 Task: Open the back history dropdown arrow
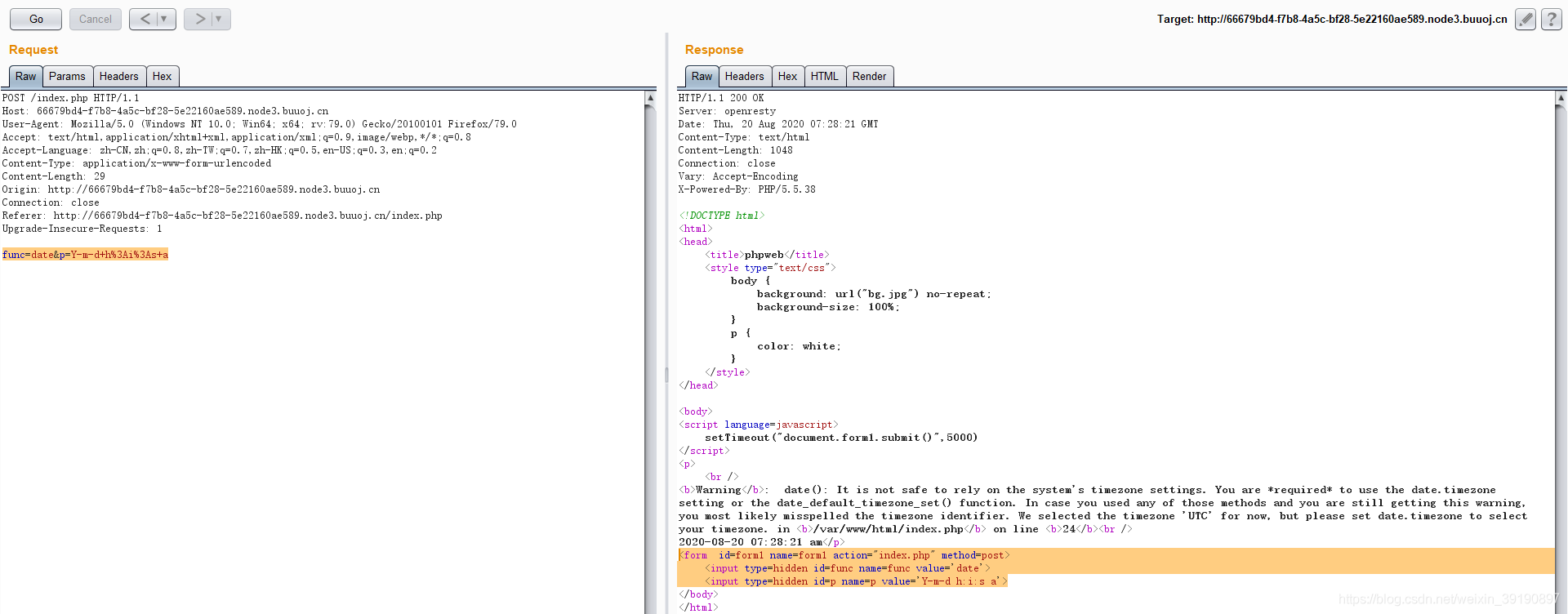click(166, 19)
